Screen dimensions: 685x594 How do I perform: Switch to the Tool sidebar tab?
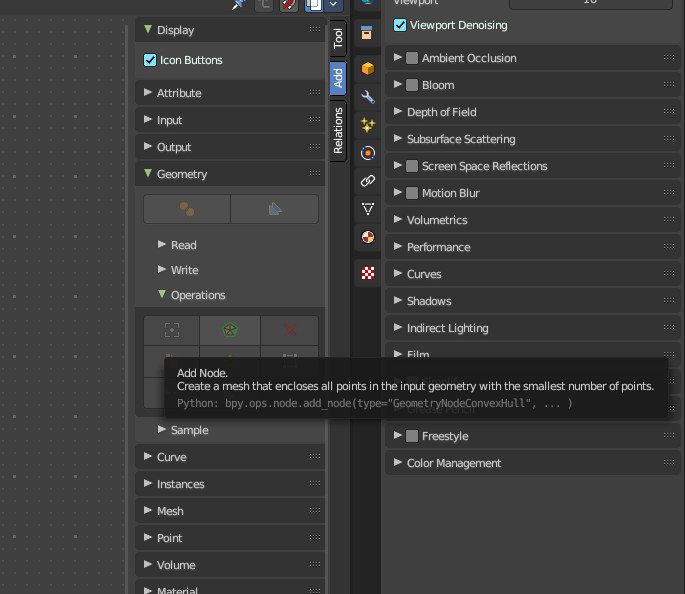click(338, 38)
